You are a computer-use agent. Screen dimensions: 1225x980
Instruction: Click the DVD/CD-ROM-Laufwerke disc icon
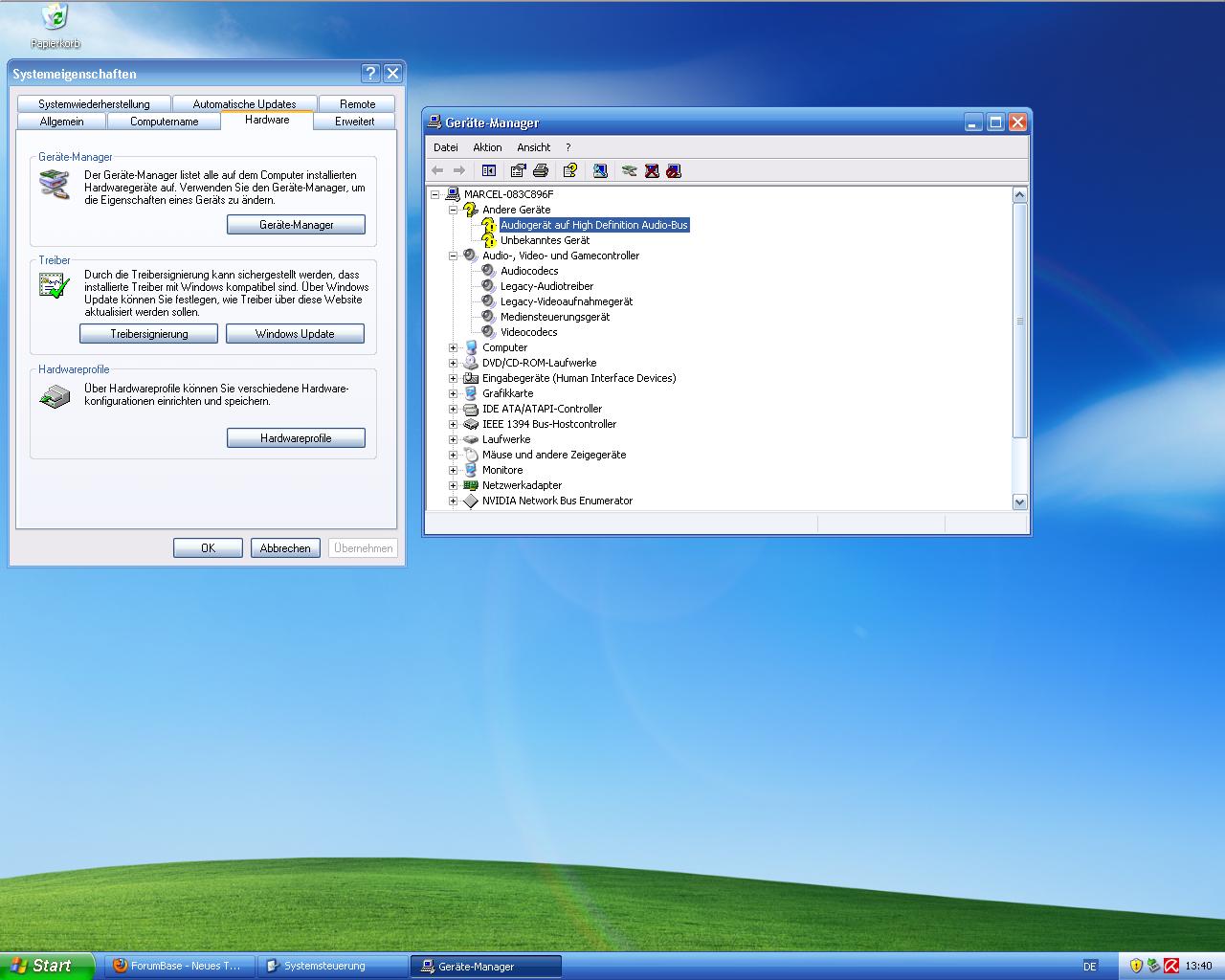pos(470,363)
